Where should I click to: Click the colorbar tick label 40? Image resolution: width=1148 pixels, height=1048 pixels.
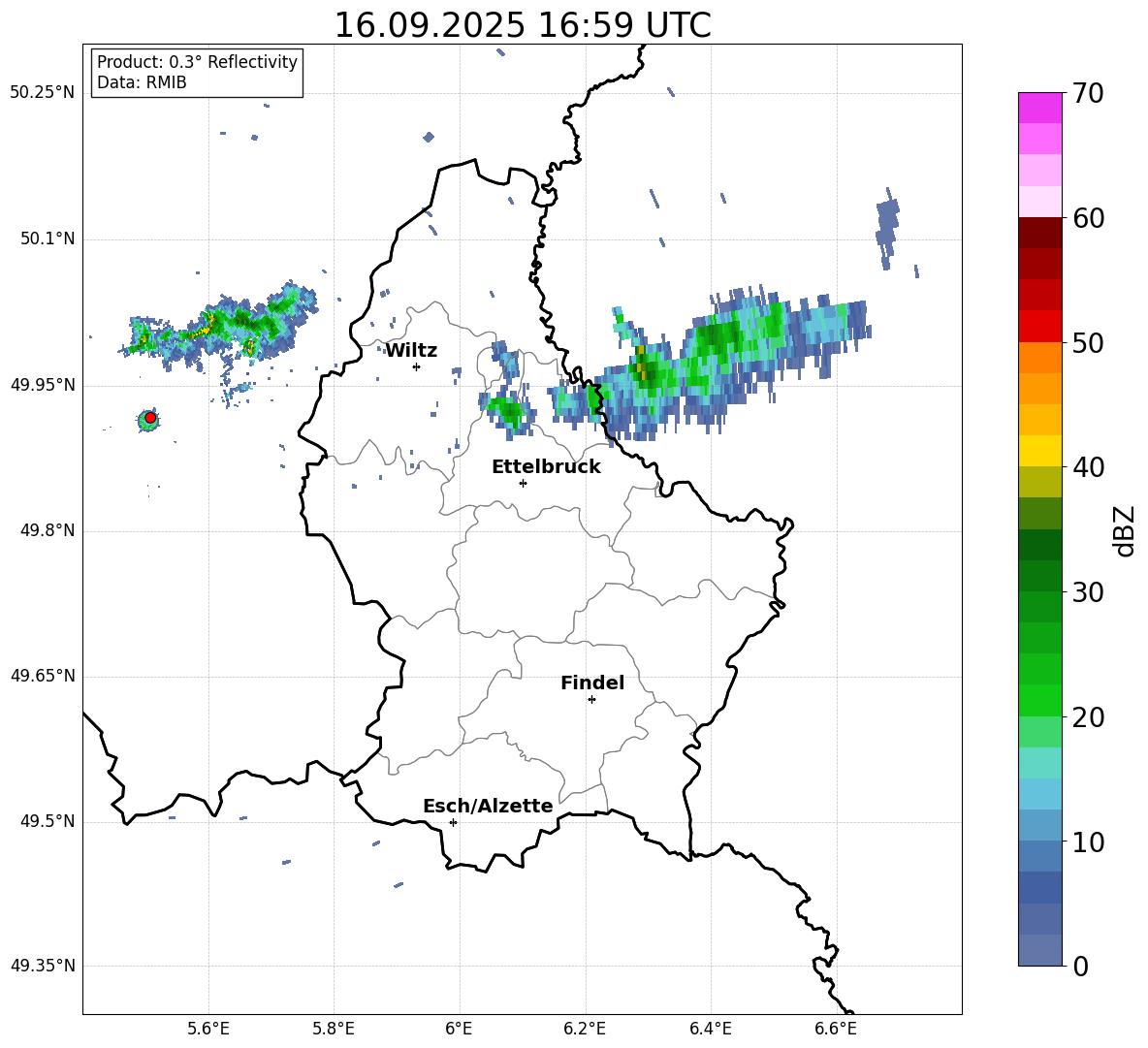[1088, 467]
